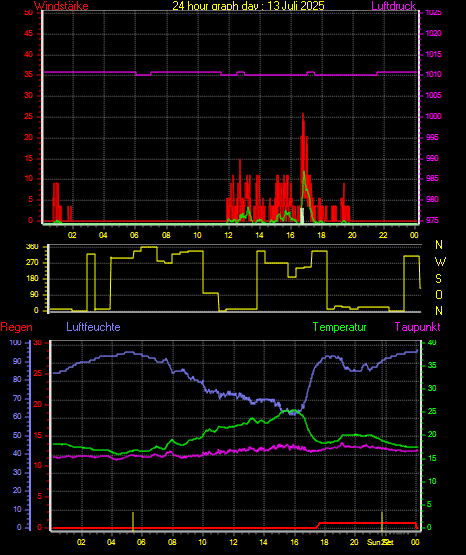Click the red Windstärke axis label
This screenshot has width=466, height=555.
[x=61, y=6]
